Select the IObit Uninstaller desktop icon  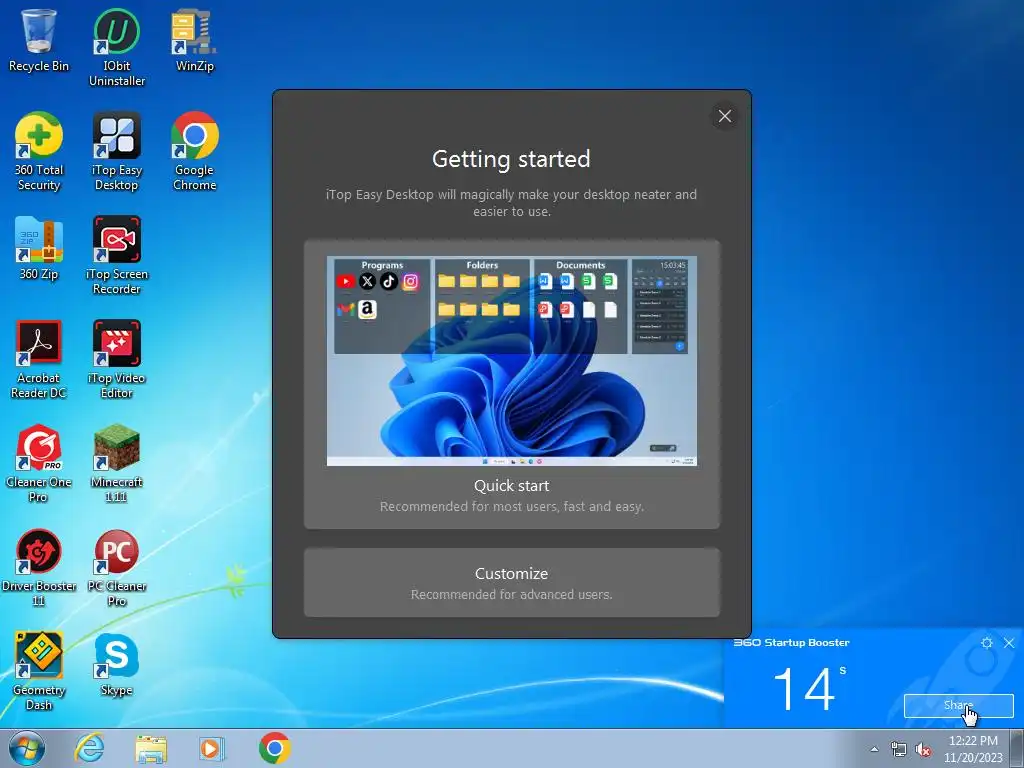coord(117,47)
